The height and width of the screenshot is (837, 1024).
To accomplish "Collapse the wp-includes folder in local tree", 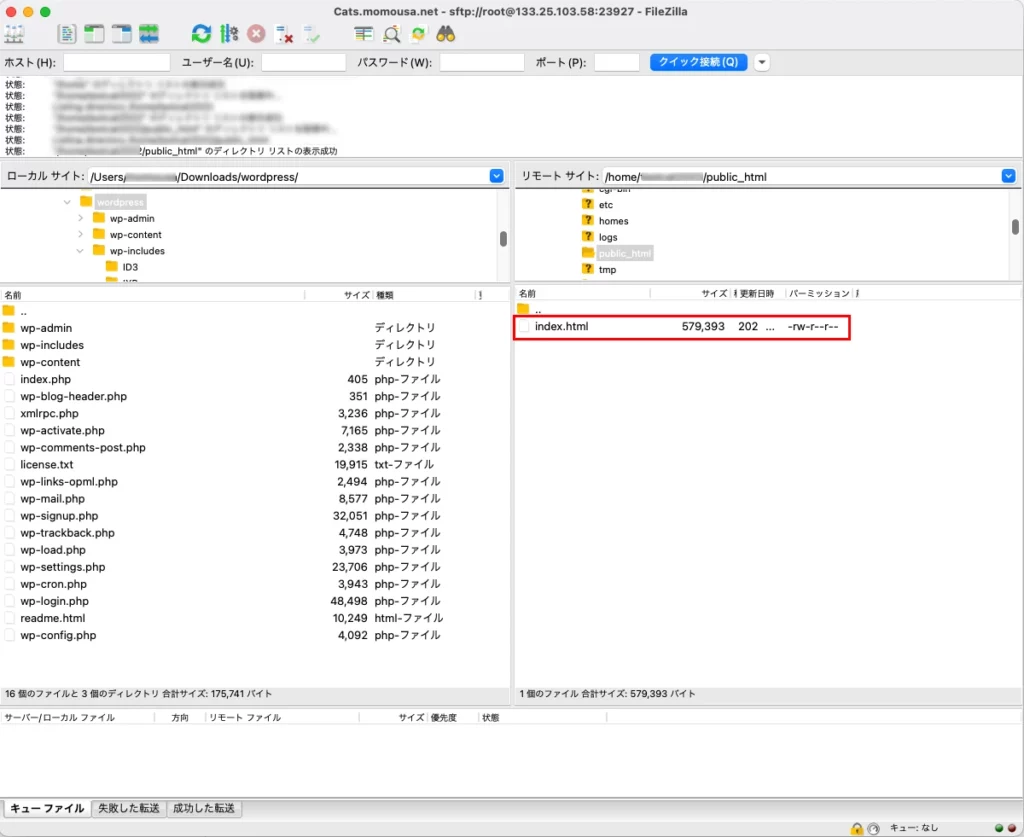I will pyautogui.click(x=81, y=251).
